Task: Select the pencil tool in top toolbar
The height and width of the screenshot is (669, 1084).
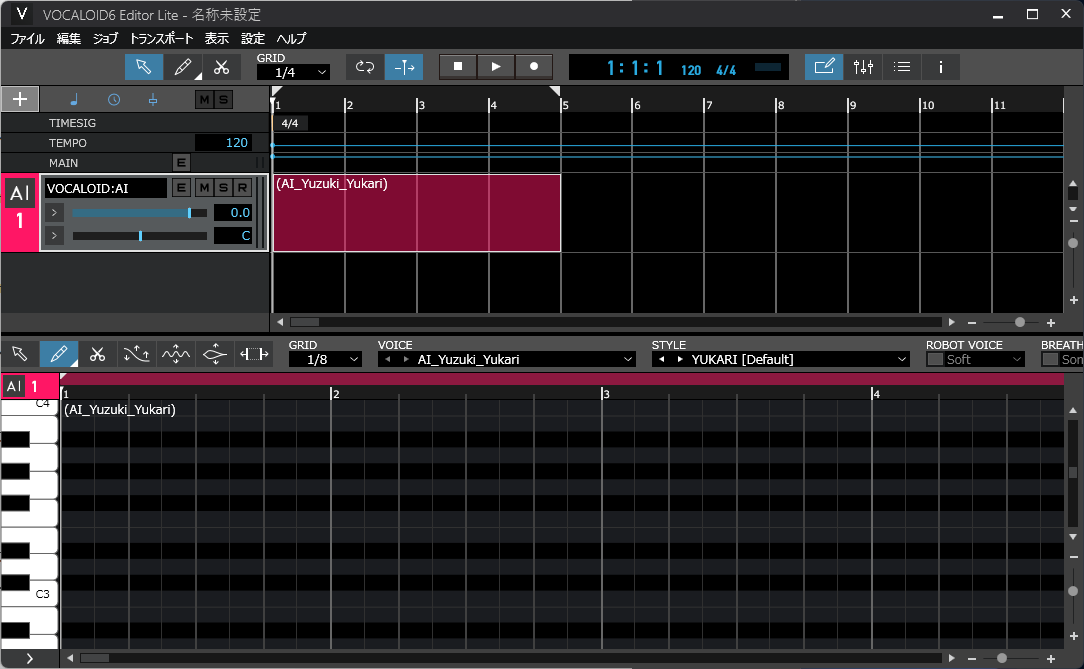Action: tap(183, 67)
